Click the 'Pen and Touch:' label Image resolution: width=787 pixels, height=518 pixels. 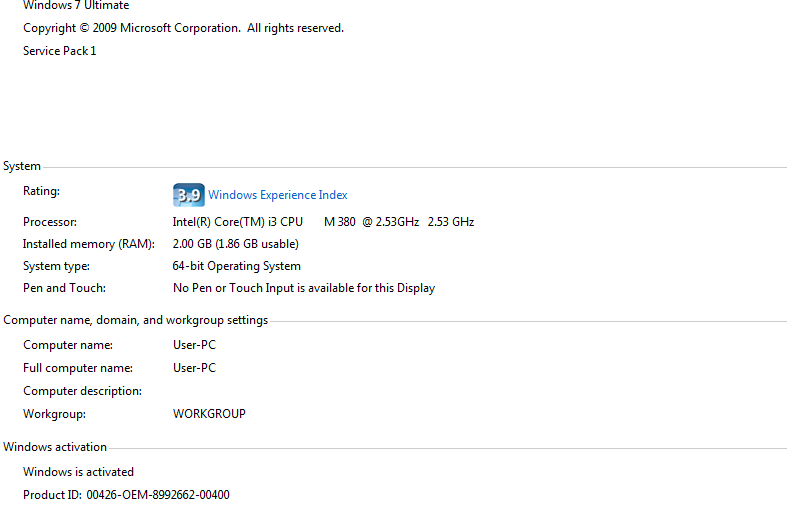64,288
